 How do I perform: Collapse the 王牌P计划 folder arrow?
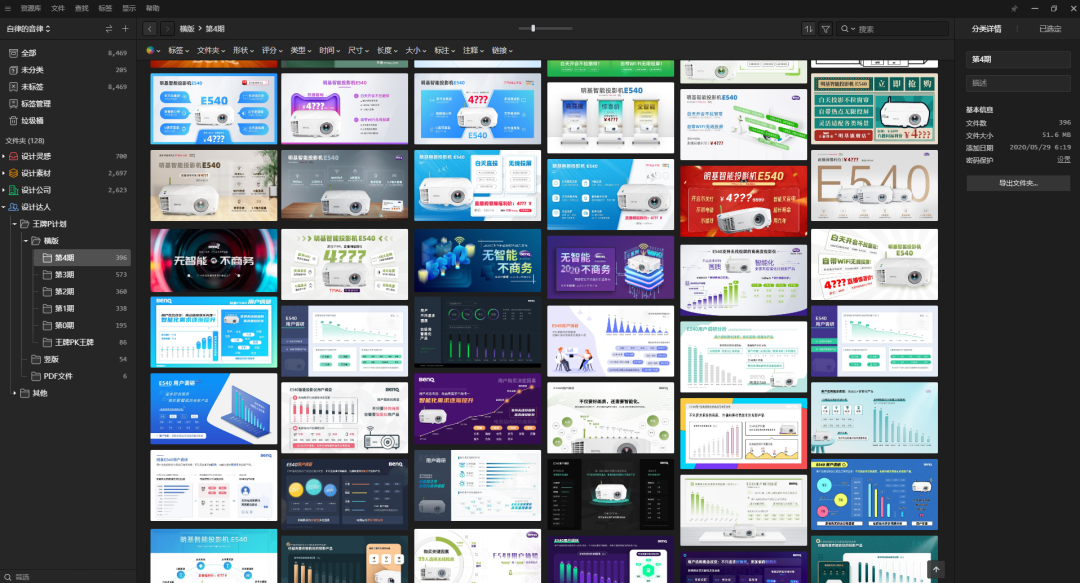pyautogui.click(x=14, y=224)
